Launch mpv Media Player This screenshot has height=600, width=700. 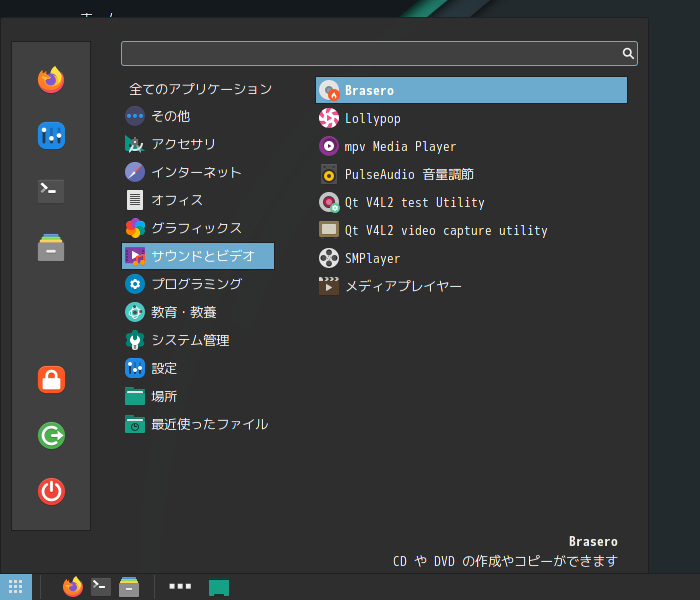471,146
